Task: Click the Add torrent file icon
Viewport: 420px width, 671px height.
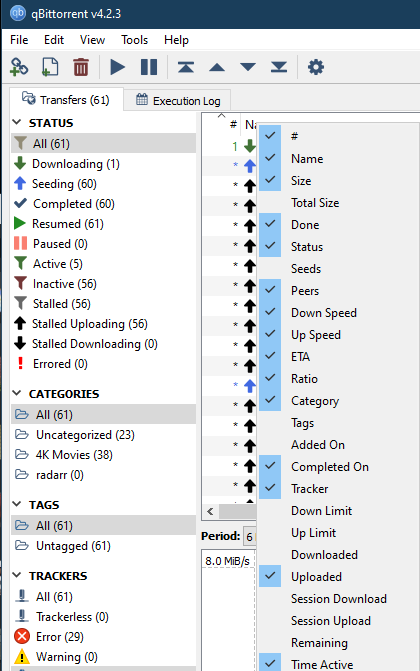Action: click(50, 67)
